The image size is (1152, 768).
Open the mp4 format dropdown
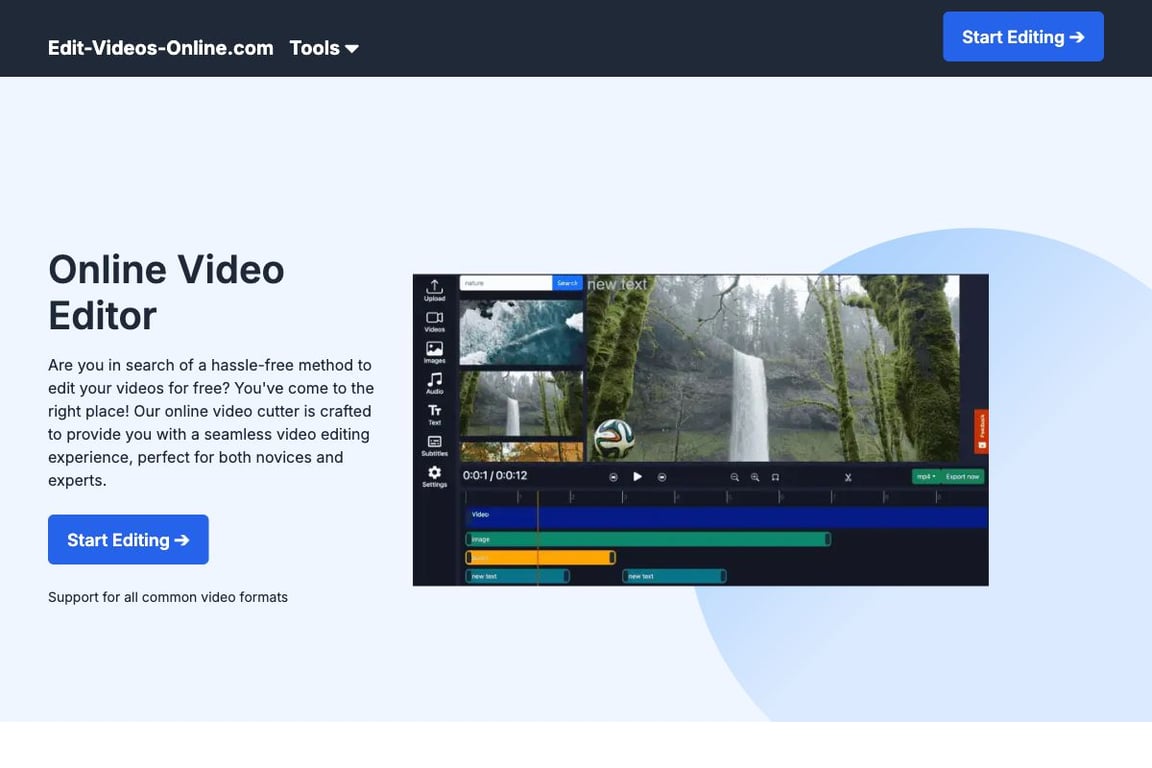click(926, 477)
